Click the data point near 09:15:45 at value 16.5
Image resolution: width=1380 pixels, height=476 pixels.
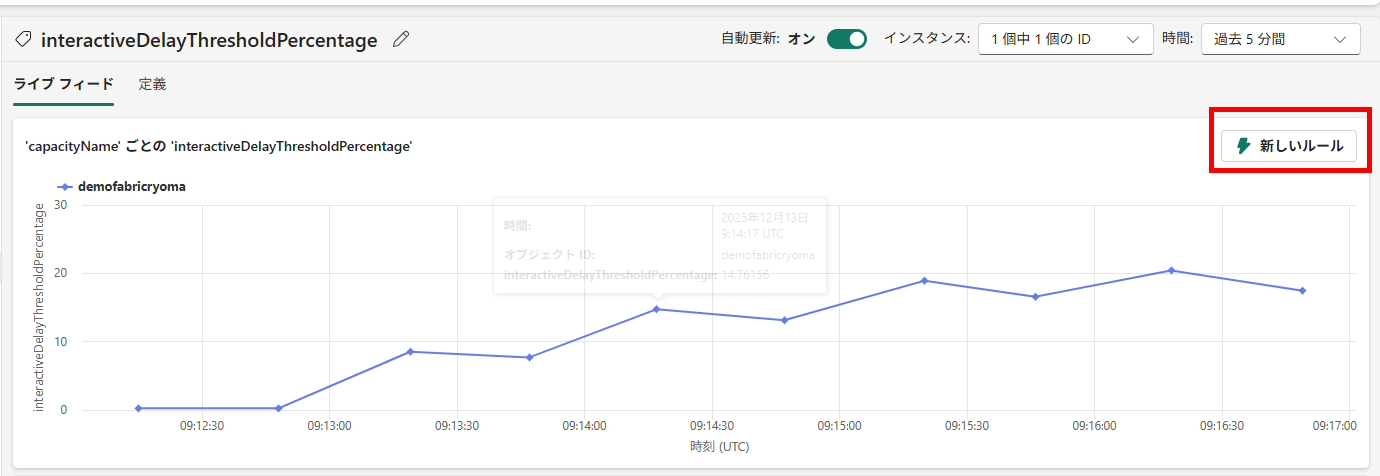pyautogui.click(x=1036, y=296)
